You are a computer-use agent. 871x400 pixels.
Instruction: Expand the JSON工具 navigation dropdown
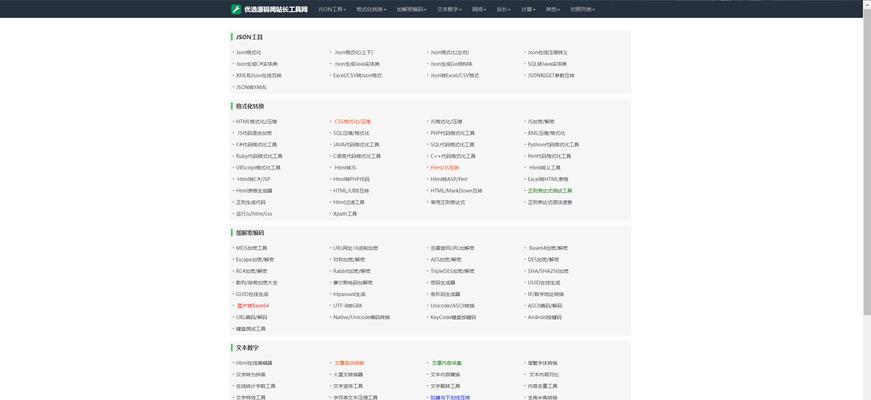click(x=332, y=9)
